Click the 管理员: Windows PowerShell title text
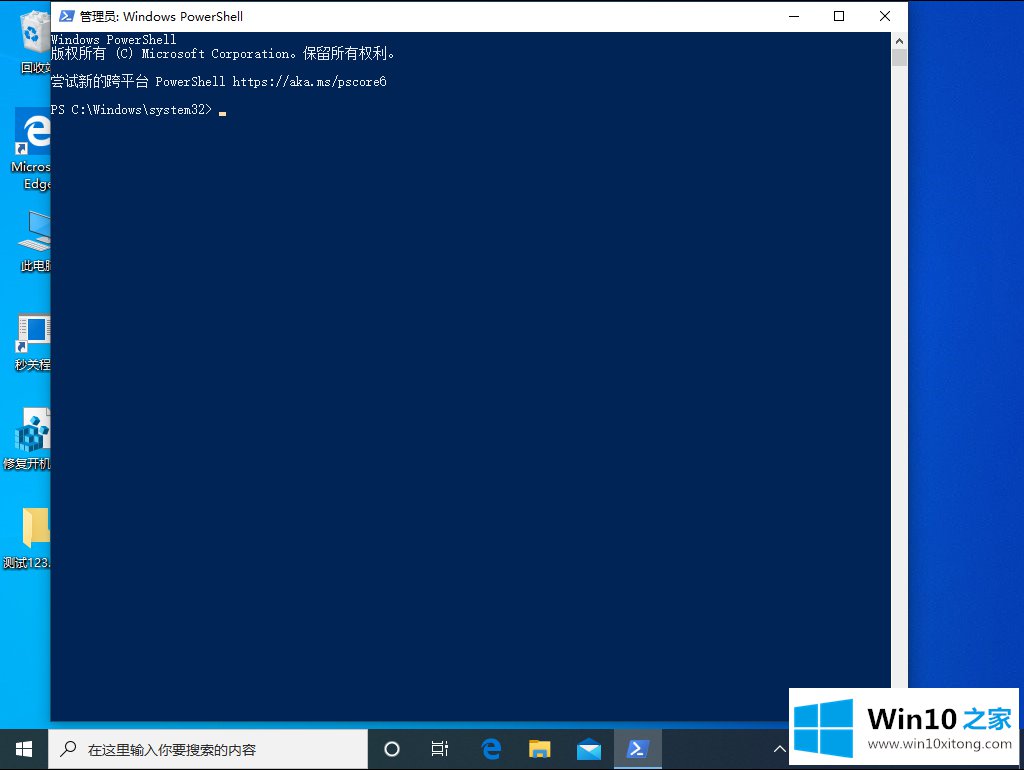The image size is (1024, 770). coord(161,16)
